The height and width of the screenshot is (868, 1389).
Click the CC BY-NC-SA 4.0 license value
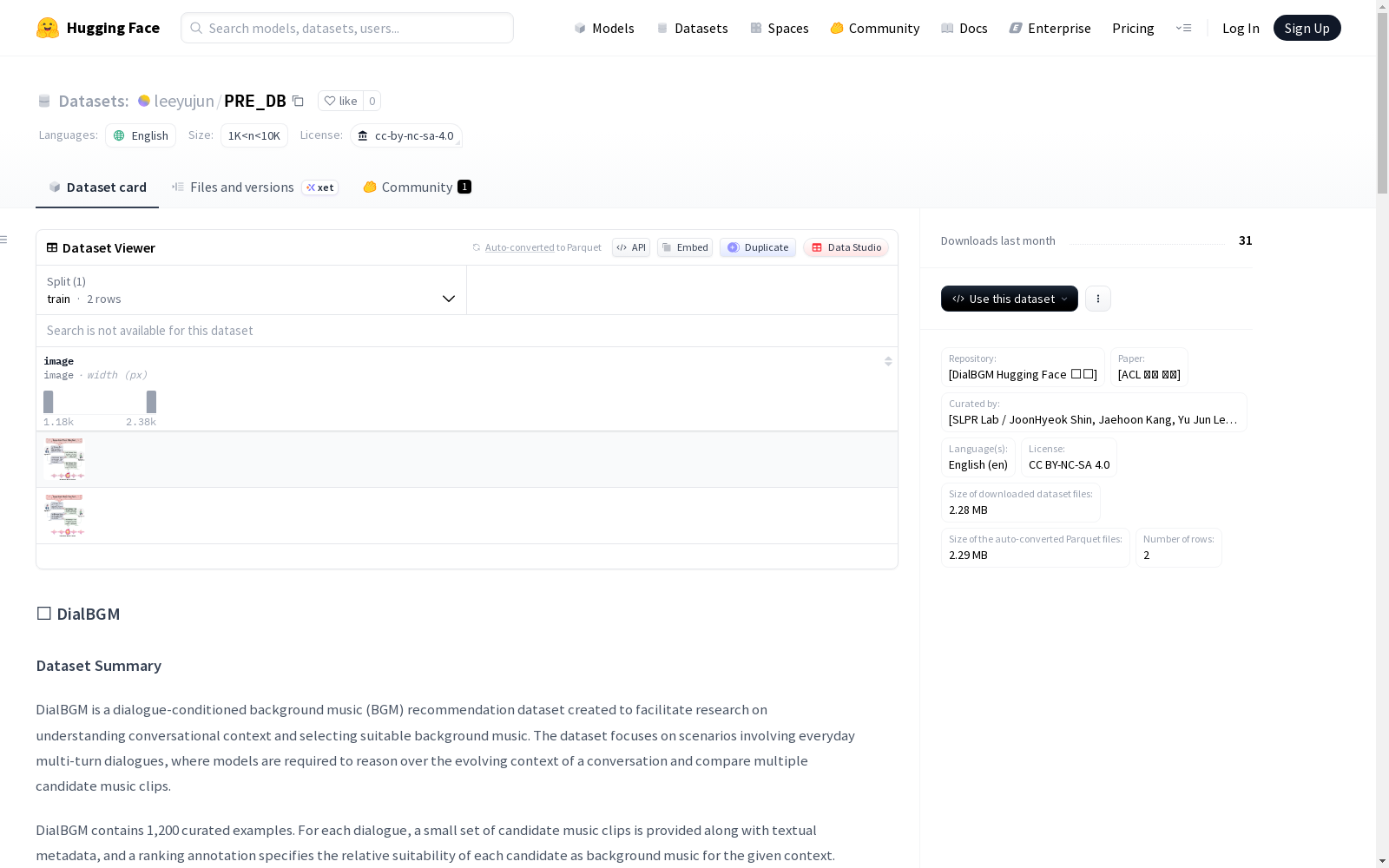pos(1069,464)
